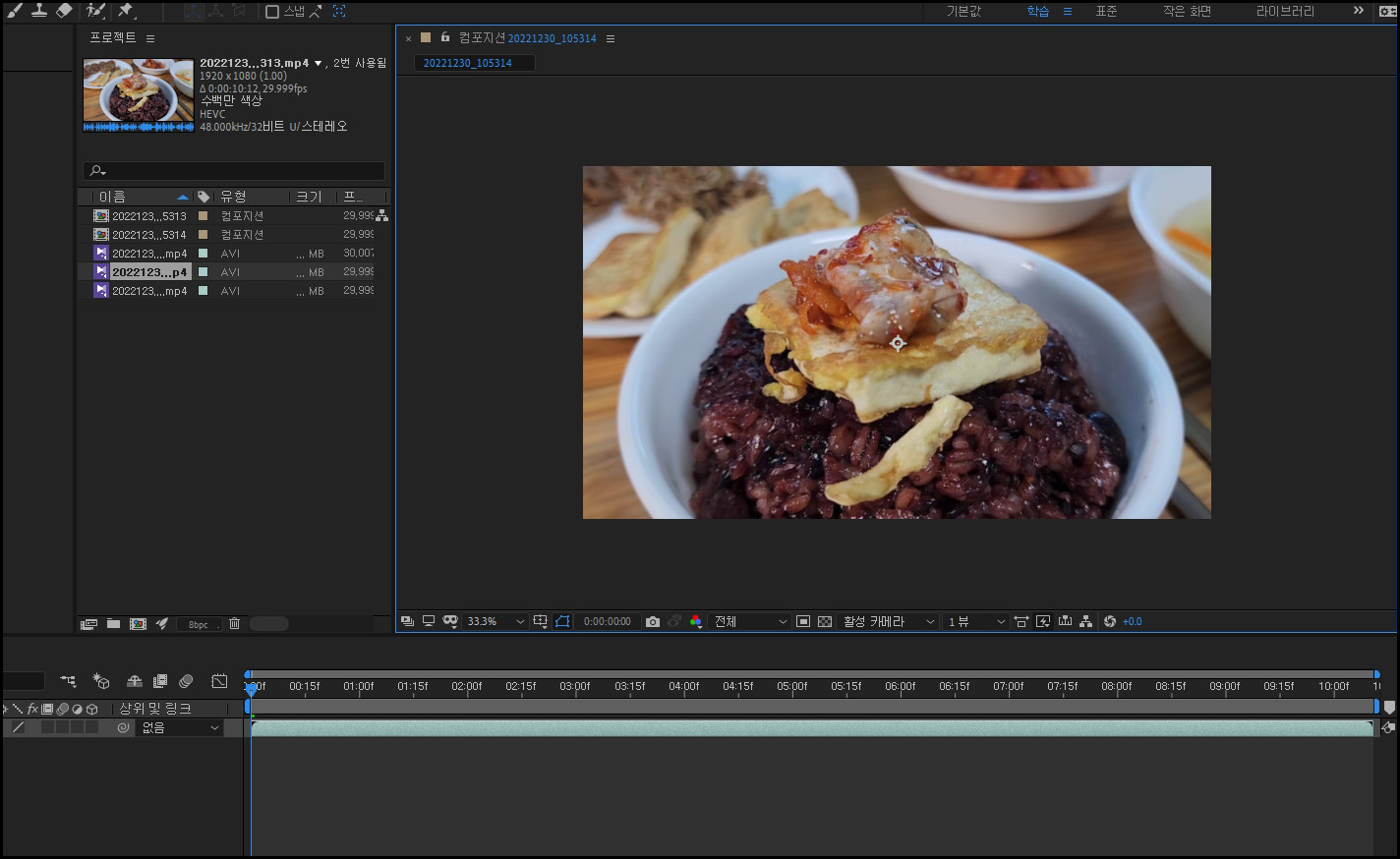Click the show channel RGB color icon
This screenshot has width=1400, height=859.
click(696, 621)
